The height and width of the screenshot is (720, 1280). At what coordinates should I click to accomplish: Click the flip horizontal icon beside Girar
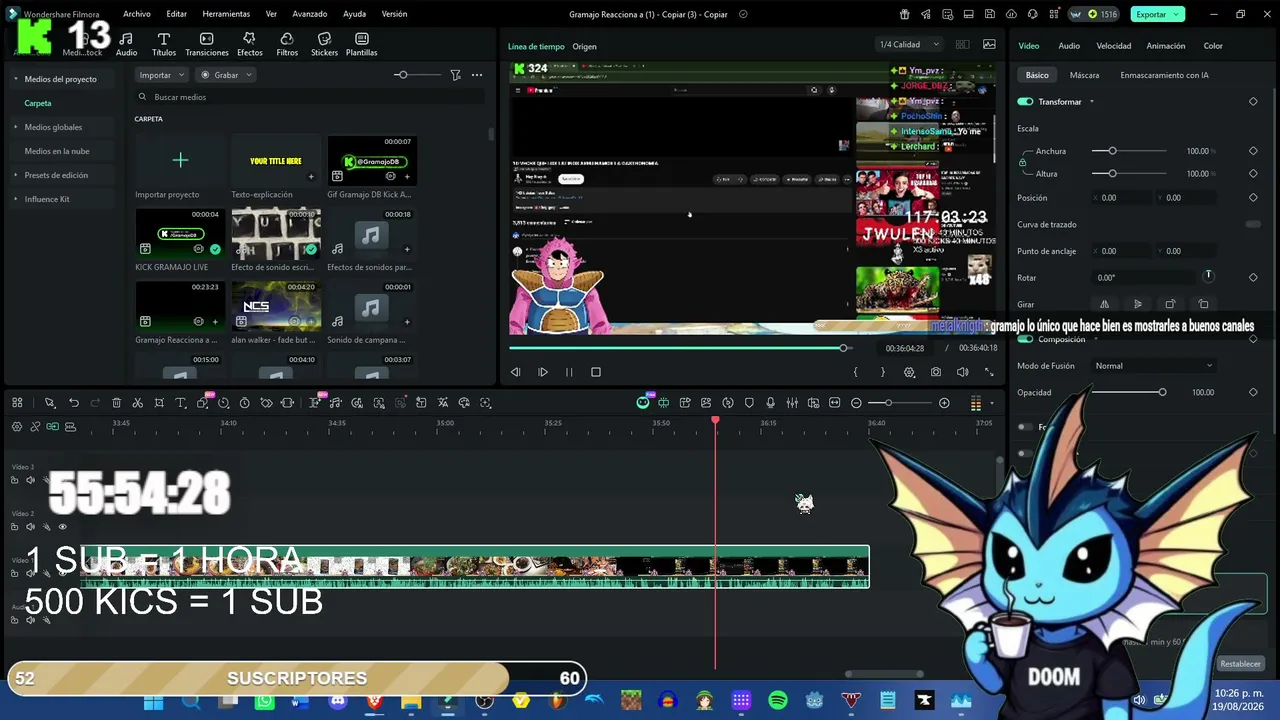[x=1104, y=304]
